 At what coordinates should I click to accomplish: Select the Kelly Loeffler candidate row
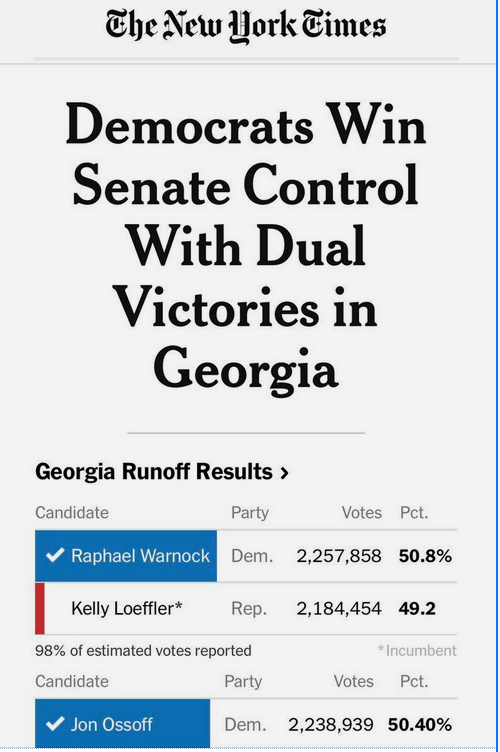point(246,609)
